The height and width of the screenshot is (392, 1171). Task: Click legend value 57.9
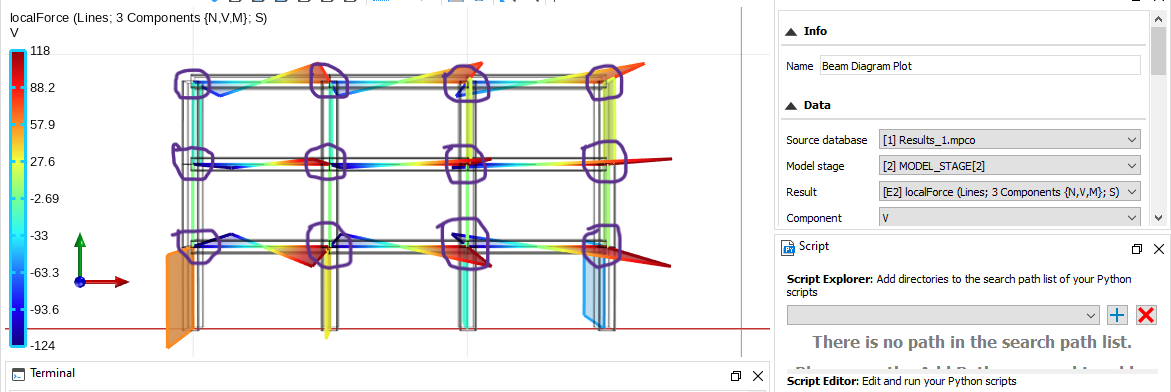(42, 124)
